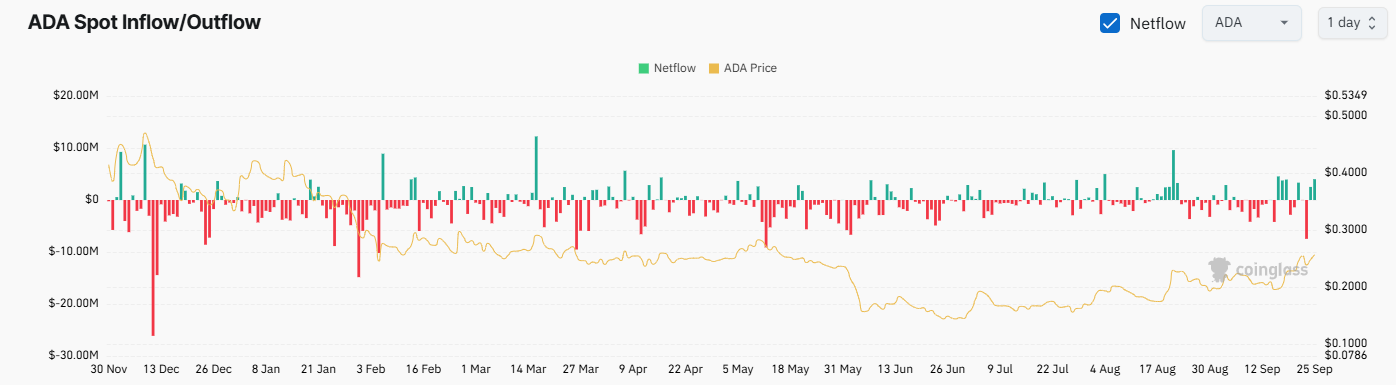1396x385 pixels.
Task: Click the 18 May date label
Action: click(790, 370)
